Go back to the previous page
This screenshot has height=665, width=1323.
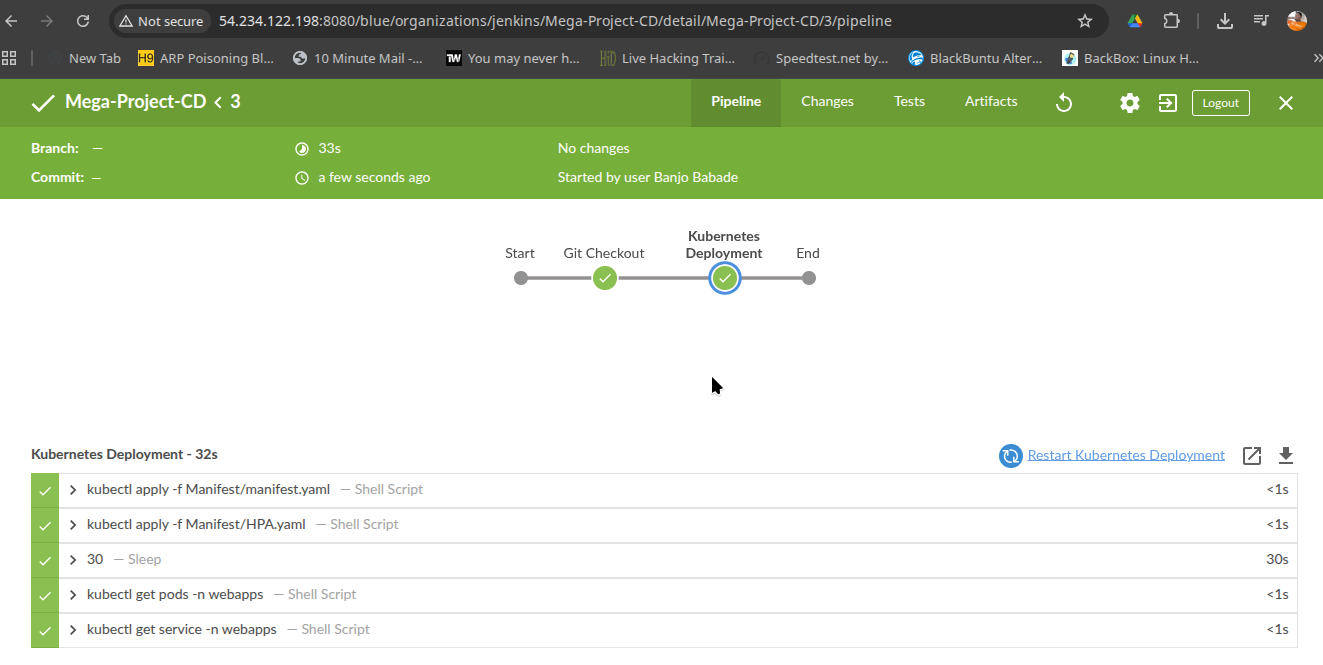(12, 21)
